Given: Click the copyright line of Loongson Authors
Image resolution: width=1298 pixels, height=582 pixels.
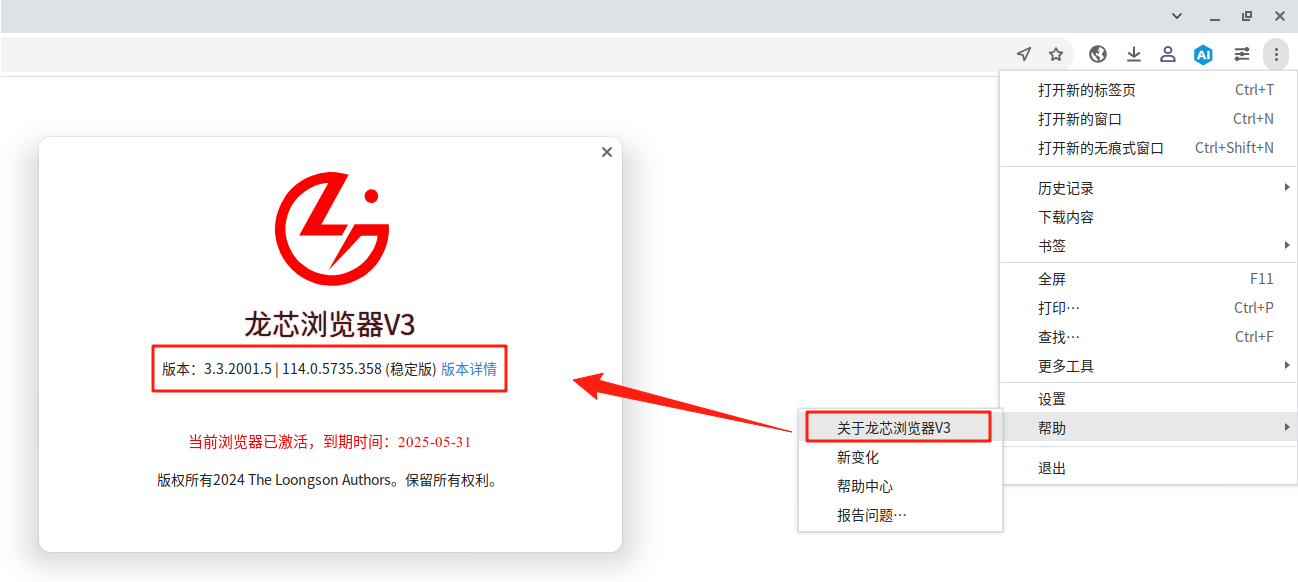Looking at the screenshot, I should coord(327,480).
